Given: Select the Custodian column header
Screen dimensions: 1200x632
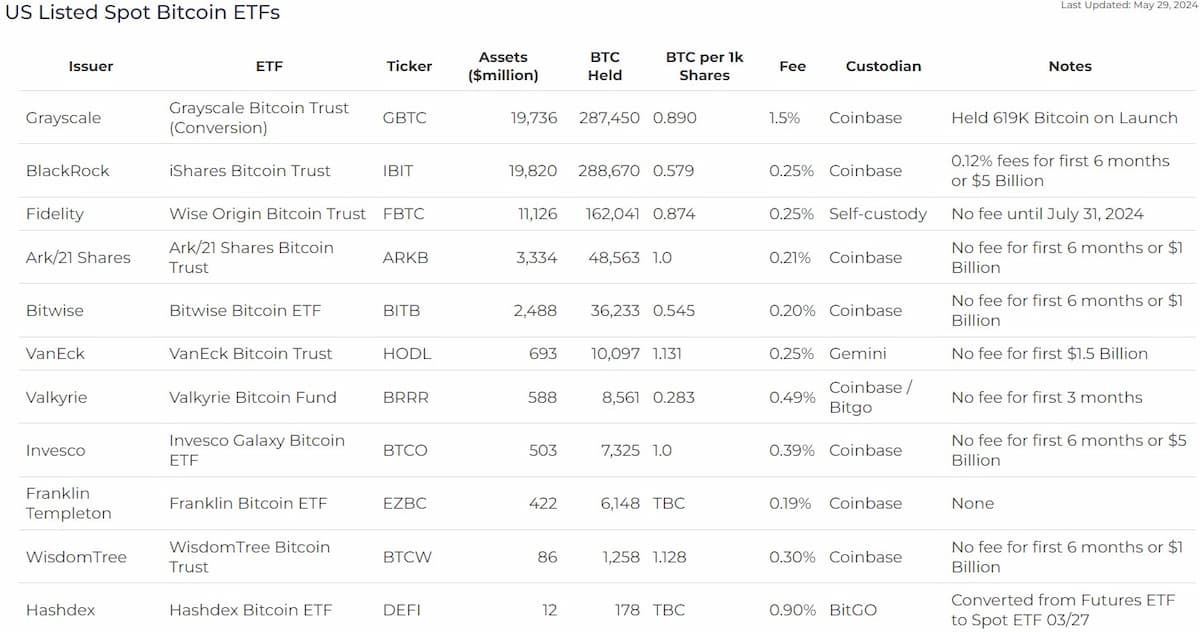Looking at the screenshot, I should click(883, 66).
